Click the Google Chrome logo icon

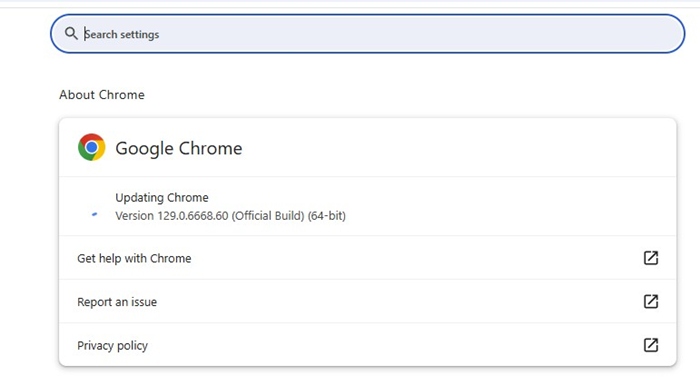(92, 147)
